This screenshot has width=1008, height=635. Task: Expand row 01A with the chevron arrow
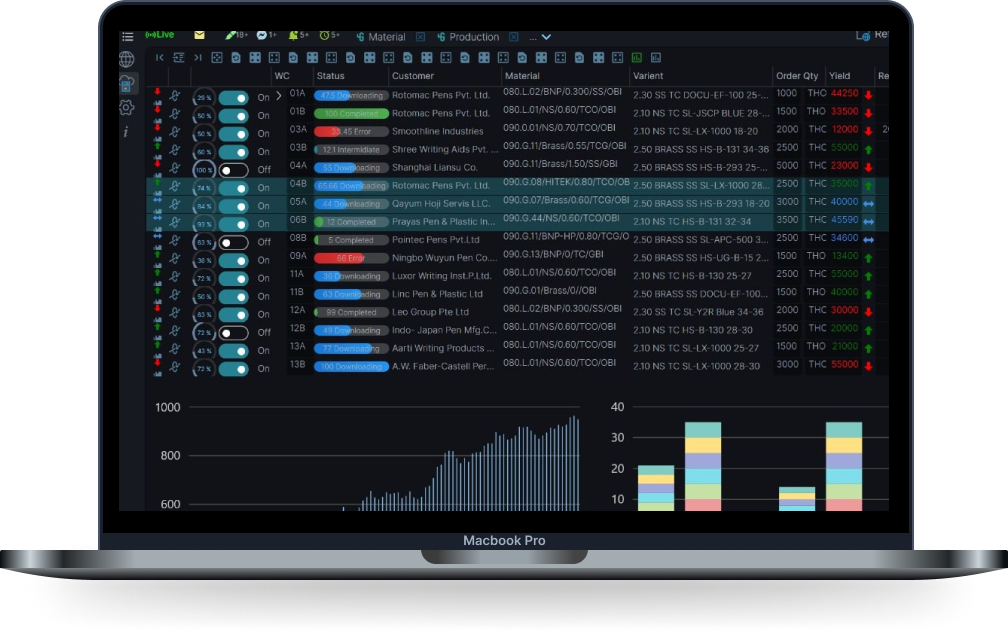pyautogui.click(x=278, y=97)
